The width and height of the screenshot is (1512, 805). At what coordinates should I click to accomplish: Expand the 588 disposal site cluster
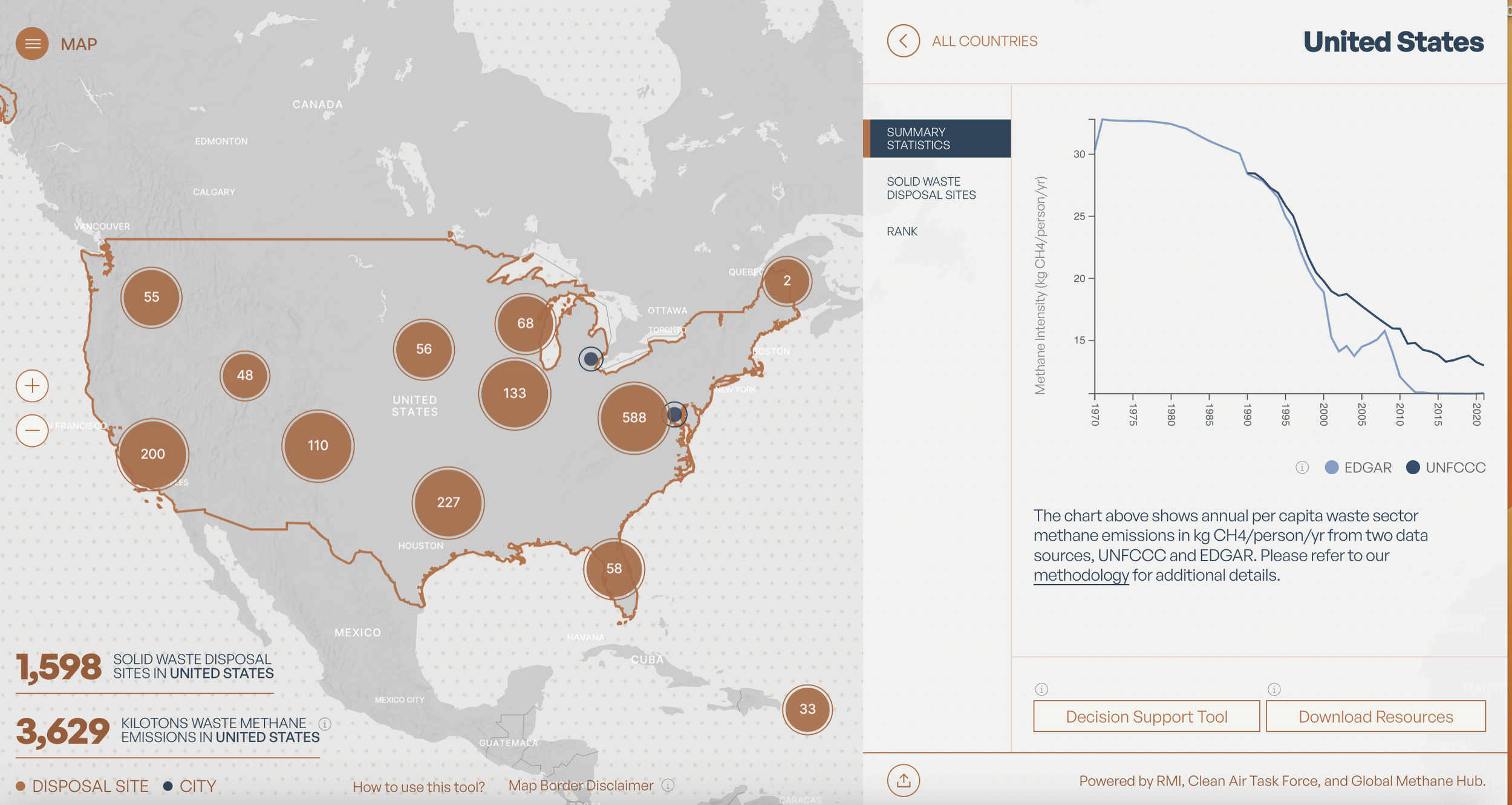pyautogui.click(x=633, y=417)
